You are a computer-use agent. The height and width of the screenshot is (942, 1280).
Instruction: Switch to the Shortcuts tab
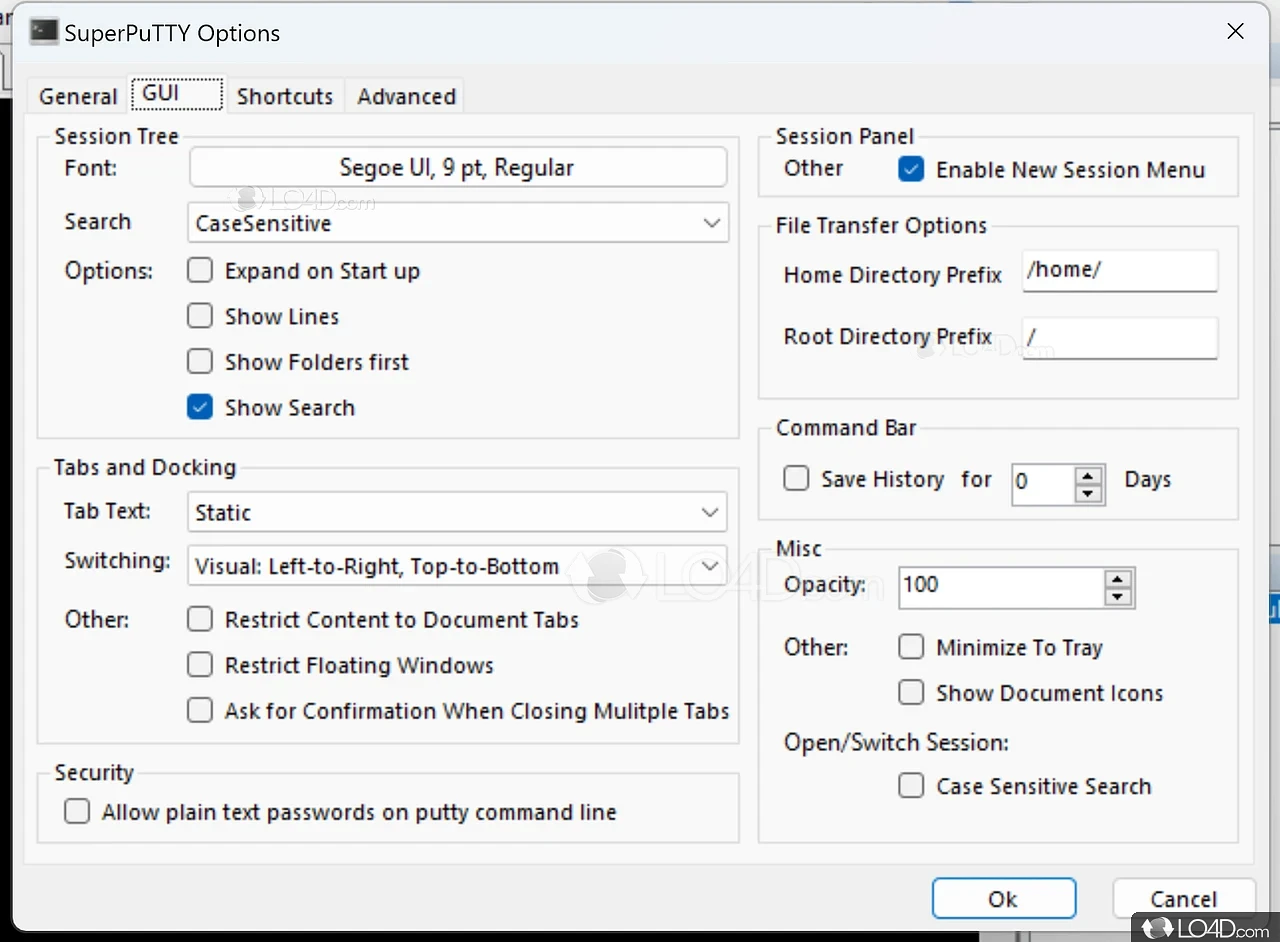point(285,96)
